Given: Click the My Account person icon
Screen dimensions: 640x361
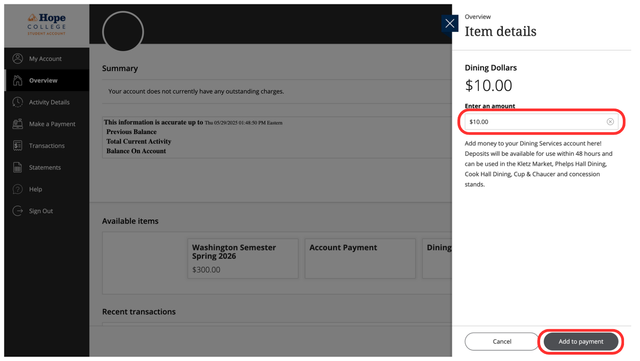Looking at the screenshot, I should coord(18,59).
